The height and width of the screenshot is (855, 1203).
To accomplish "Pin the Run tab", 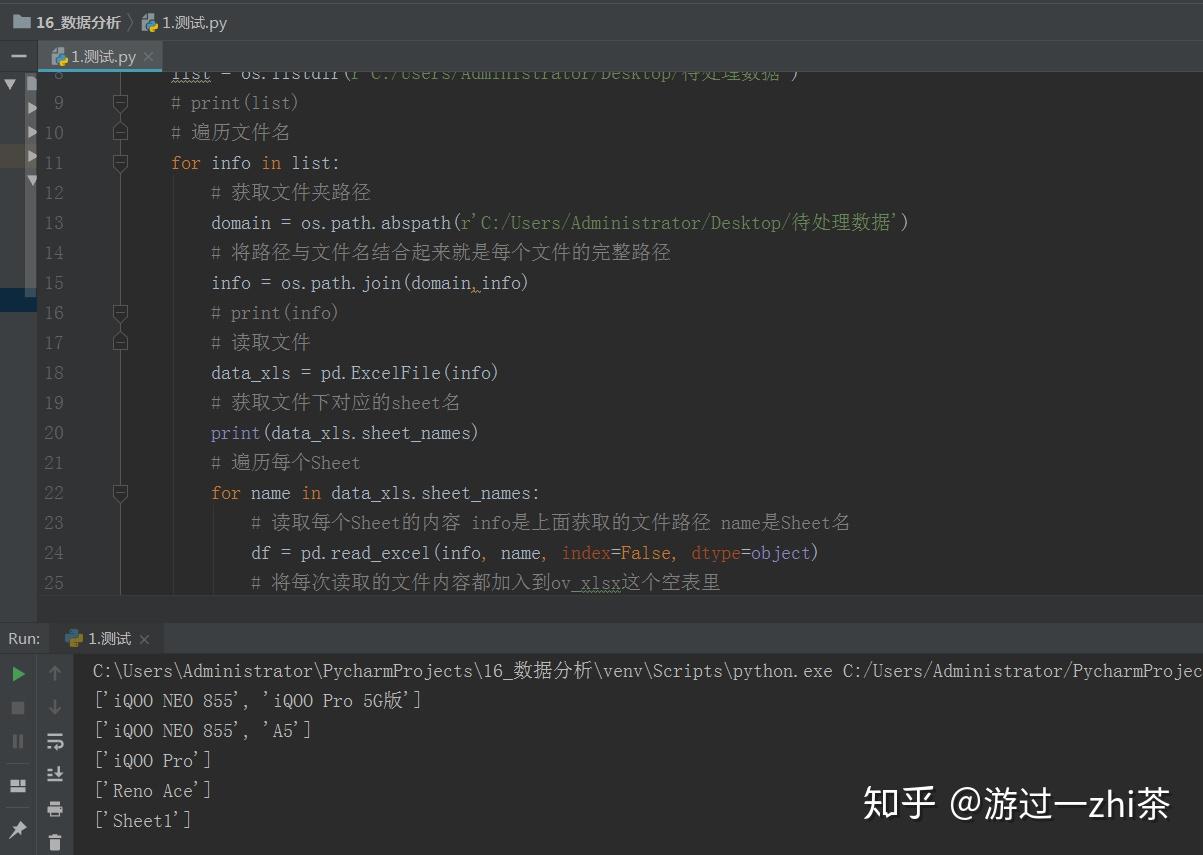I will (18, 830).
